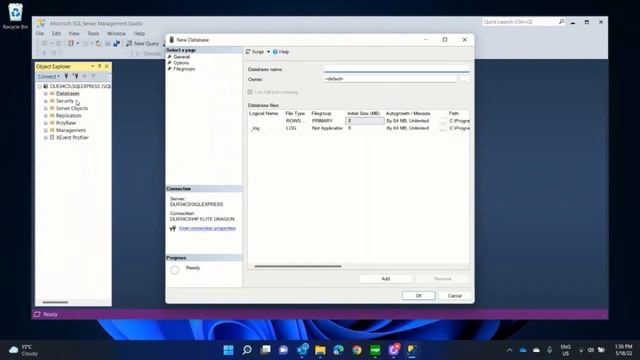
Task: Select the XEvent Profiler tree item
Action: pos(72,138)
